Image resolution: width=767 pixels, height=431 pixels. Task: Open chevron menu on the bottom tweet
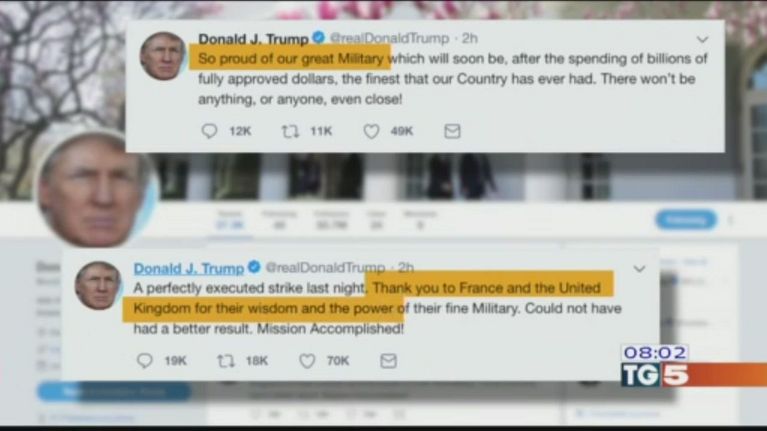pos(639,269)
